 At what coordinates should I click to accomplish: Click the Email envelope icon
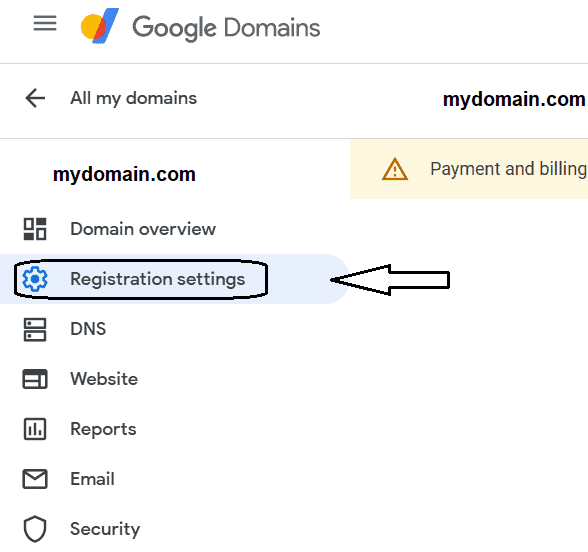(x=35, y=479)
